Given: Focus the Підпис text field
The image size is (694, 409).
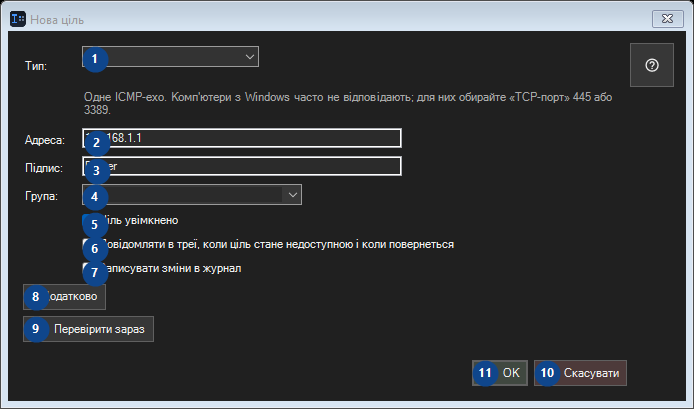Looking at the screenshot, I should pos(242,166).
